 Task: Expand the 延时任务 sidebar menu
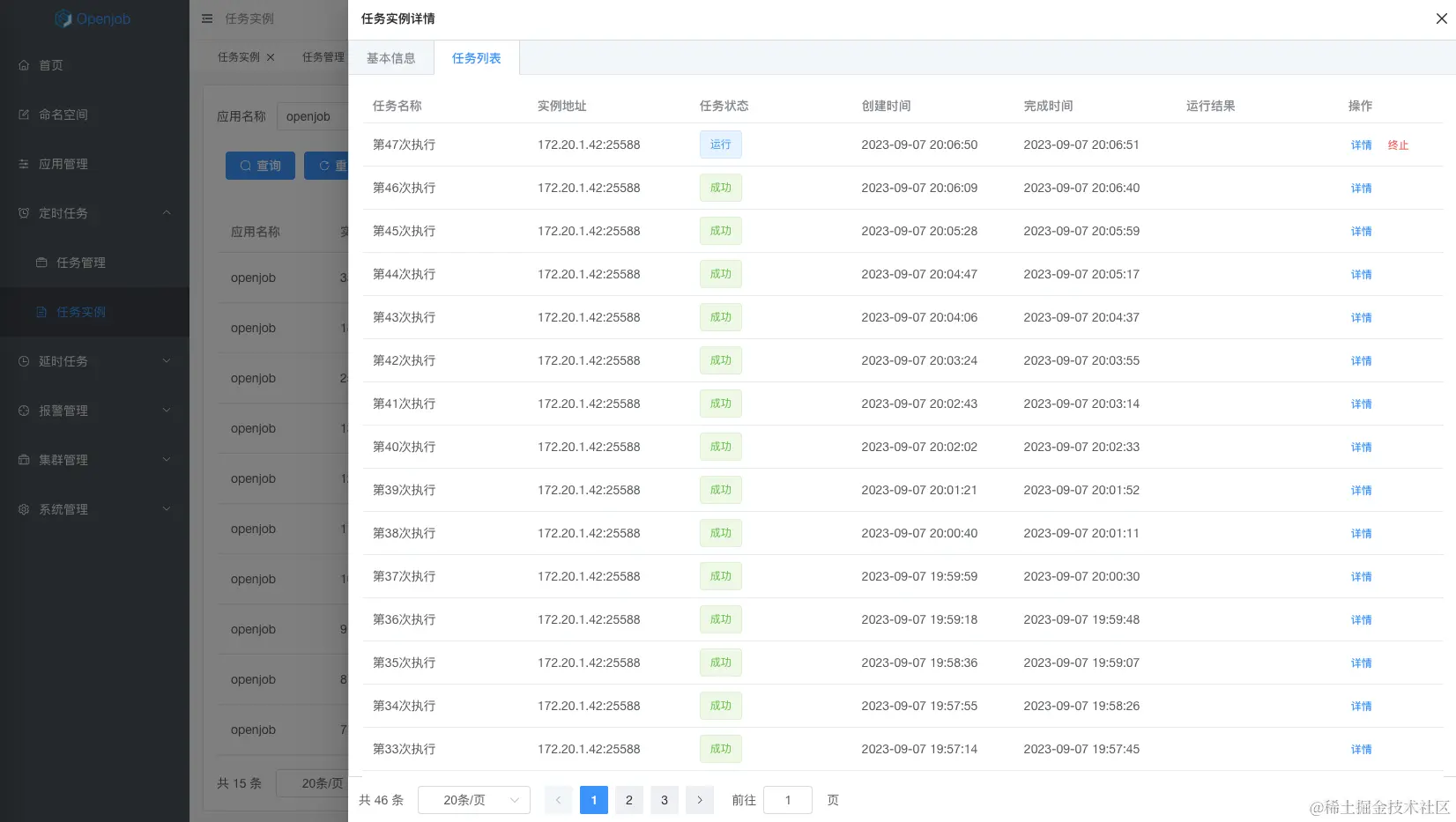(94, 361)
